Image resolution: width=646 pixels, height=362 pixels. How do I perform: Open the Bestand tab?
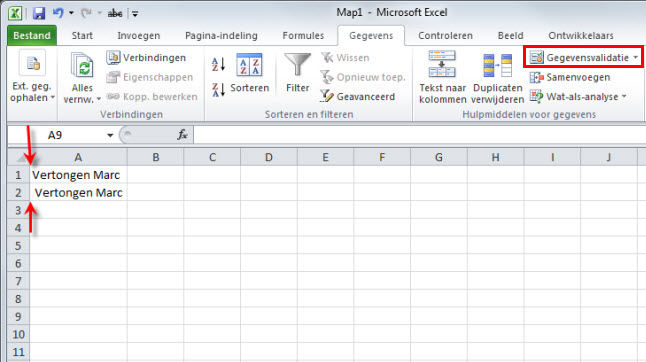(32, 36)
